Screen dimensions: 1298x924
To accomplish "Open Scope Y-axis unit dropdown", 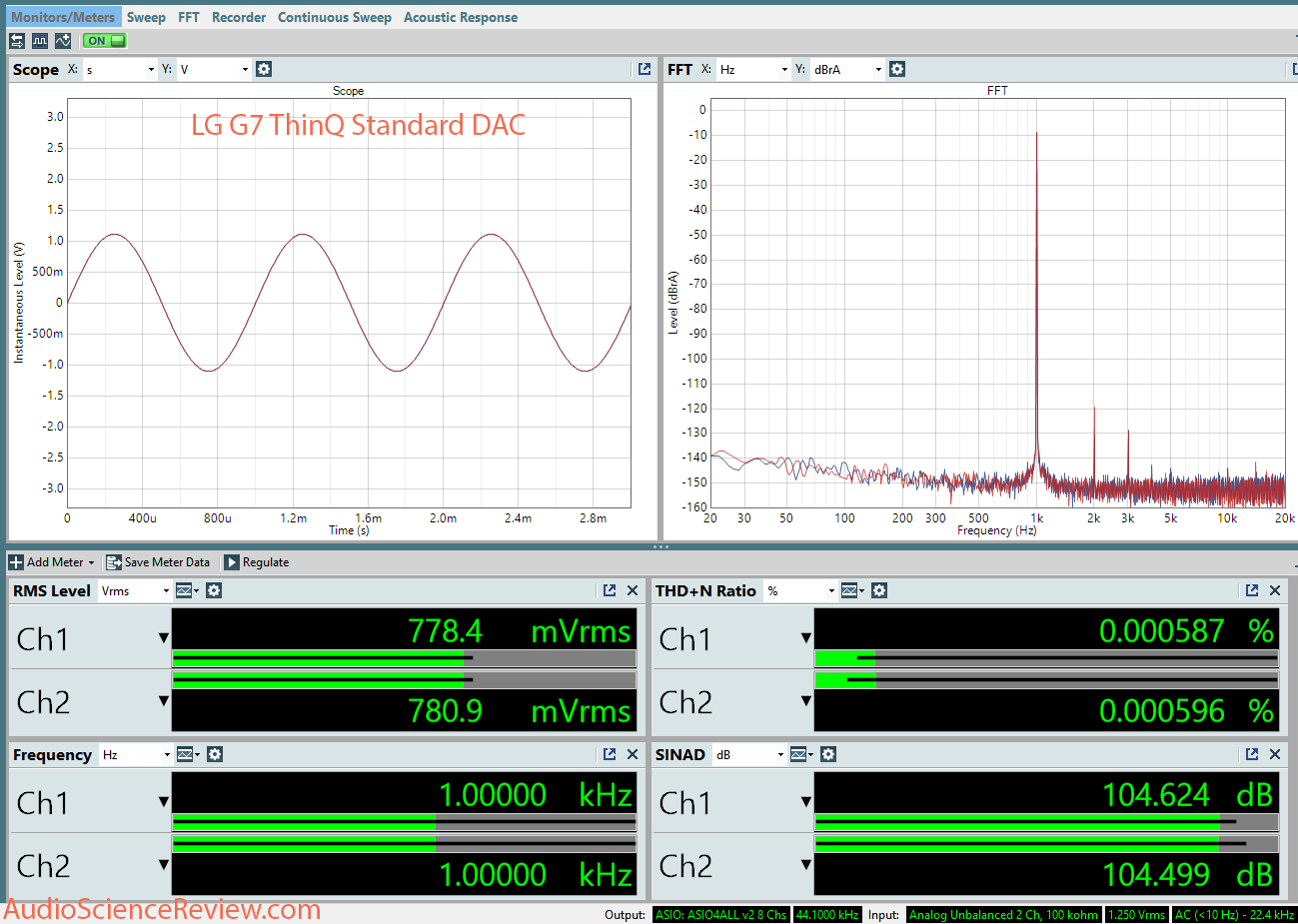I will [214, 69].
